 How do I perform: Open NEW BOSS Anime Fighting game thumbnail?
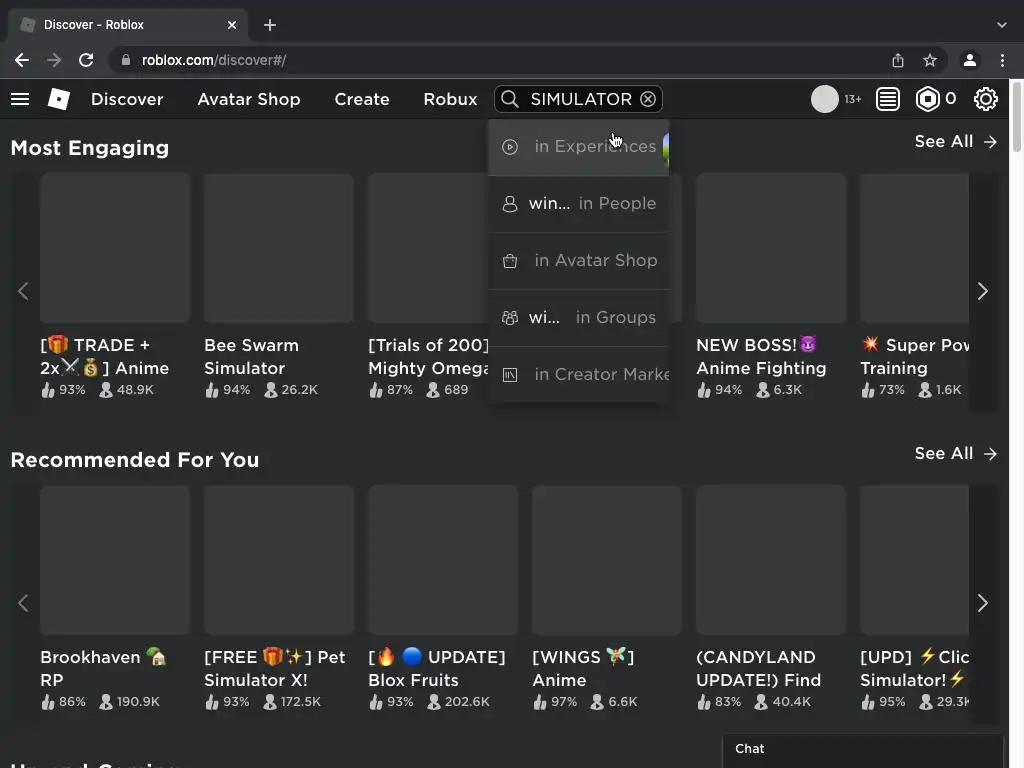[x=771, y=248]
